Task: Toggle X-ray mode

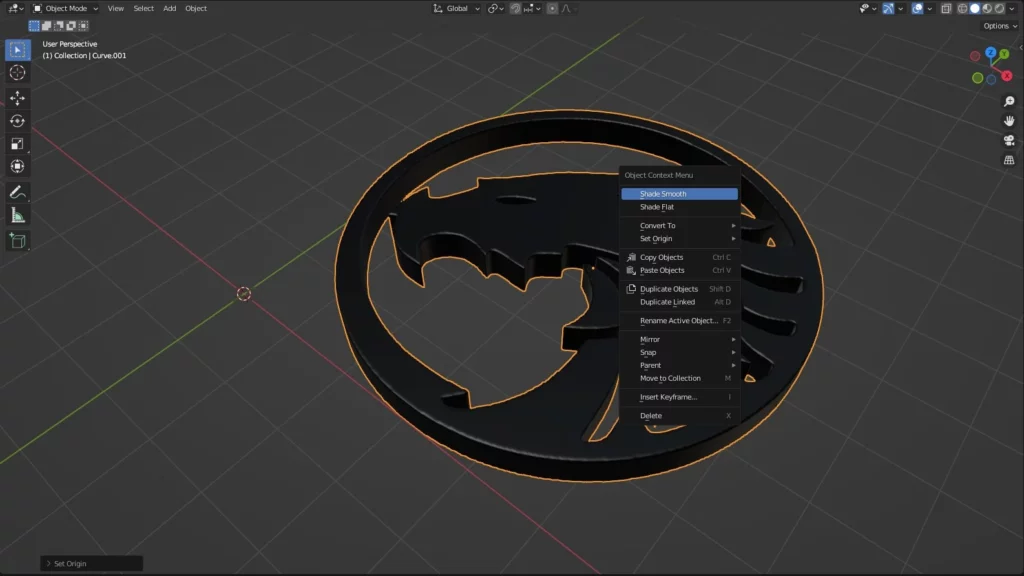Action: point(946,8)
